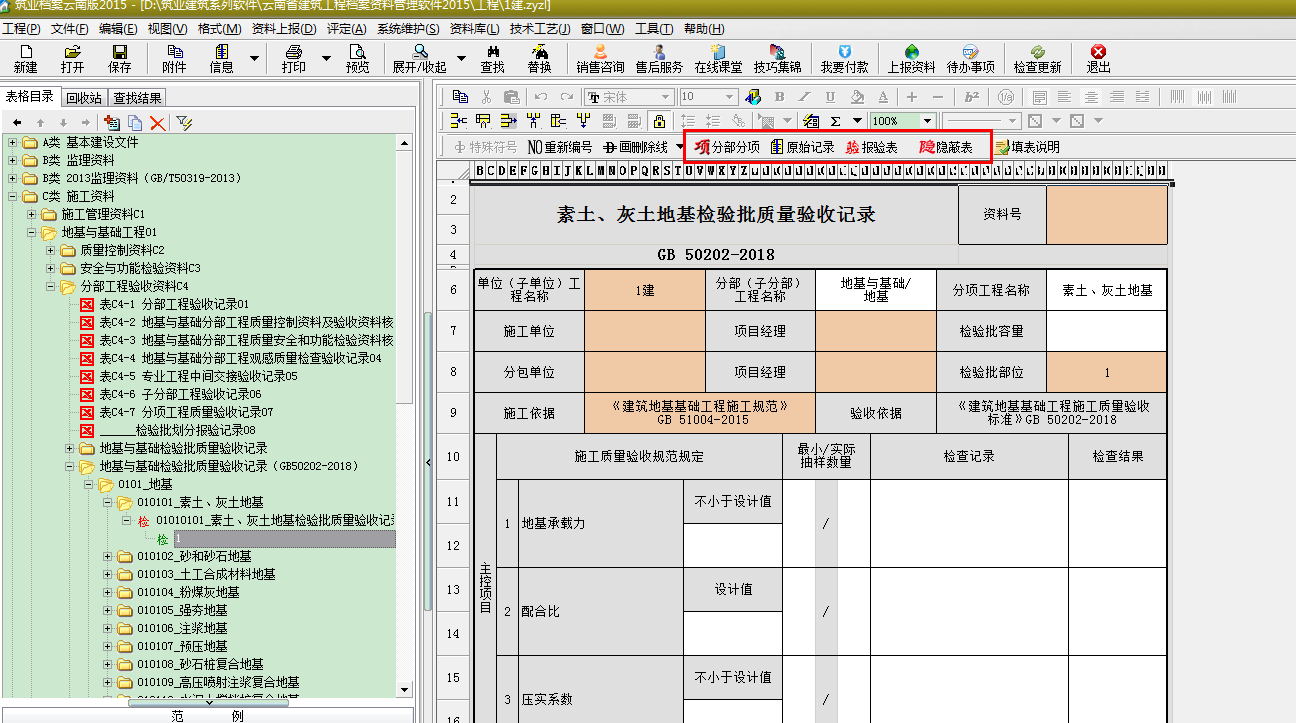Click the 分部分项 toolbar button
The width and height of the screenshot is (1296, 723).
727,147
